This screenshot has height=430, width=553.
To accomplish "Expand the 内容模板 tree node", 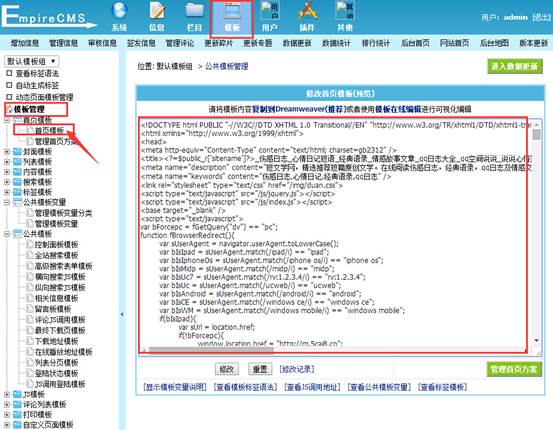I will pyautogui.click(x=7, y=172).
